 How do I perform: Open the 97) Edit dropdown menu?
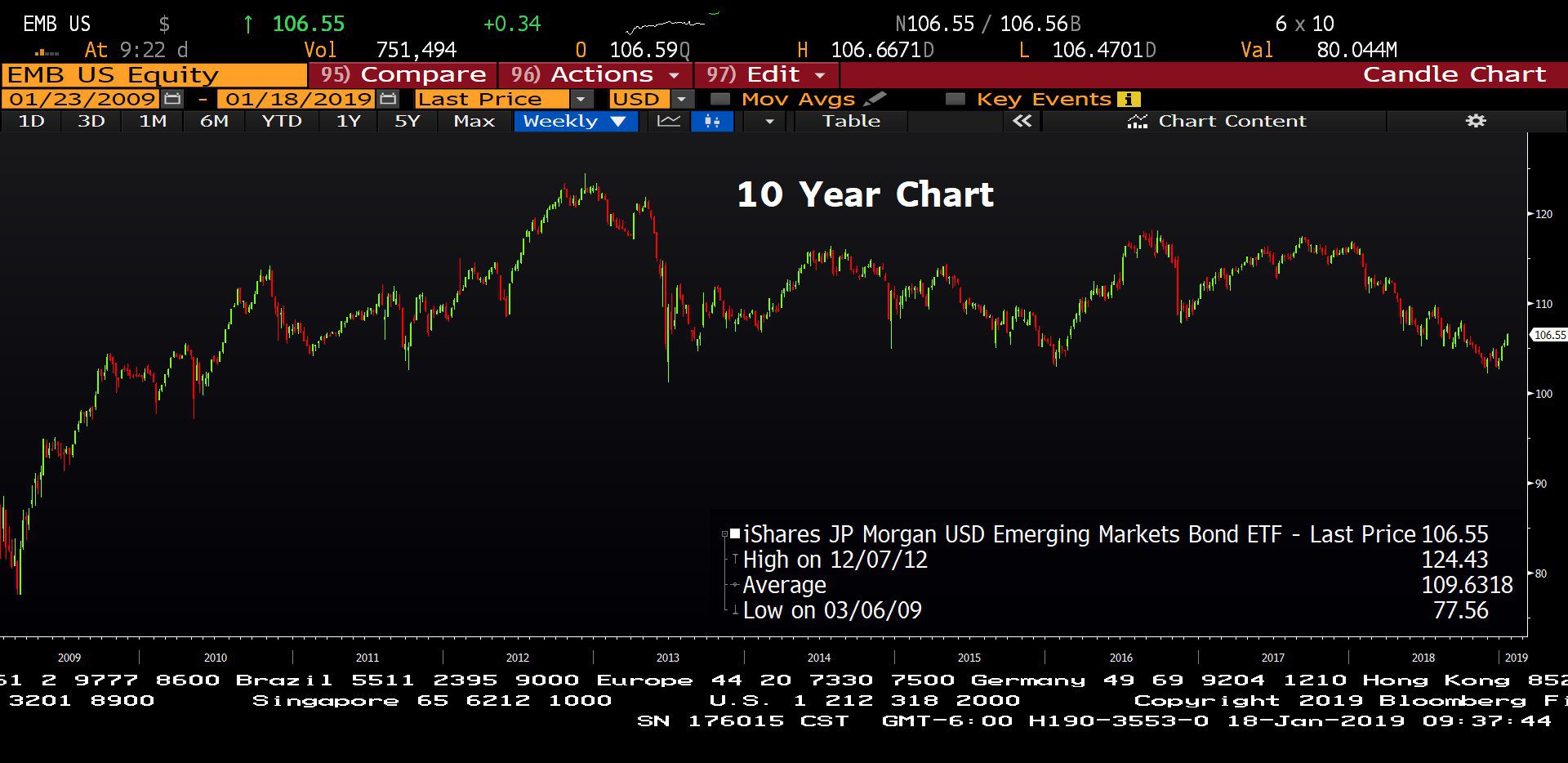click(767, 74)
